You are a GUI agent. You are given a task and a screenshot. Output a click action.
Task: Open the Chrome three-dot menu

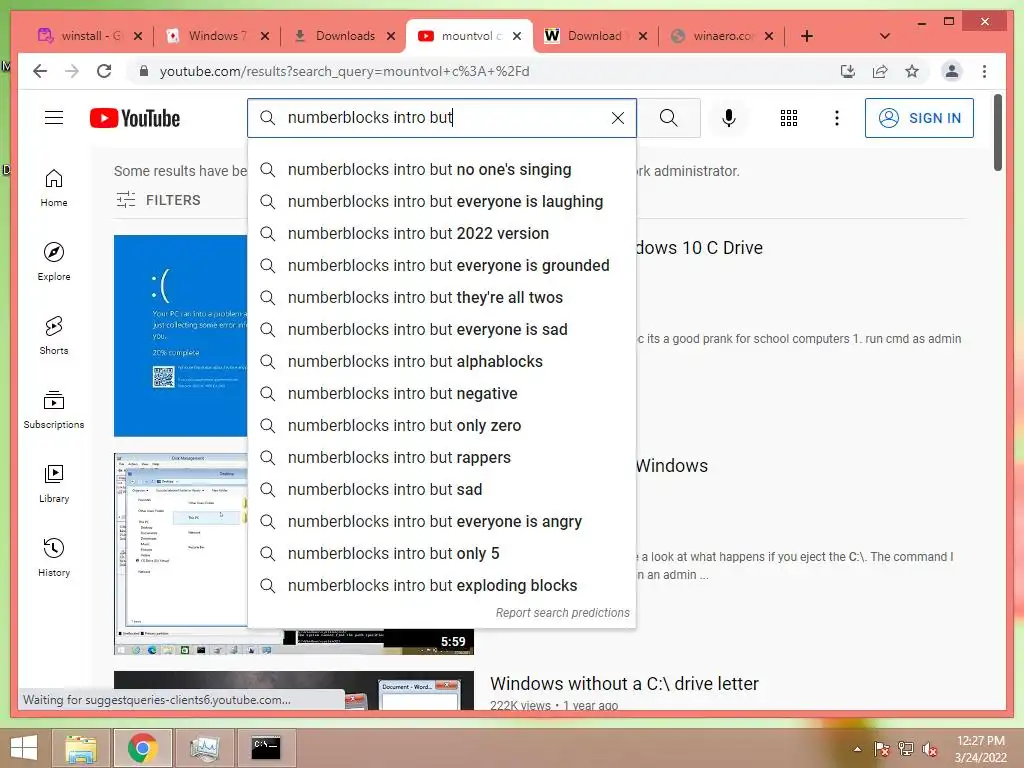point(984,71)
